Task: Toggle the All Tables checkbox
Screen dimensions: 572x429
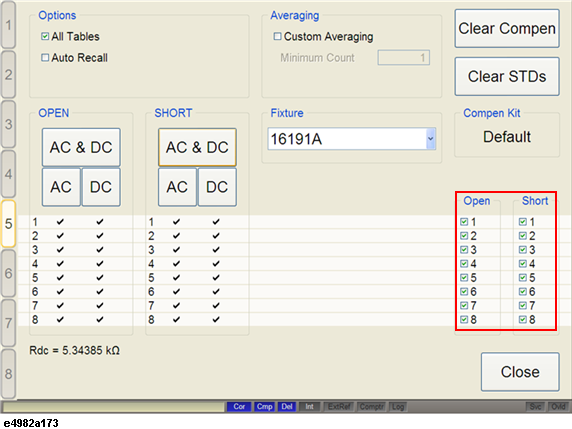Action: click(x=45, y=36)
